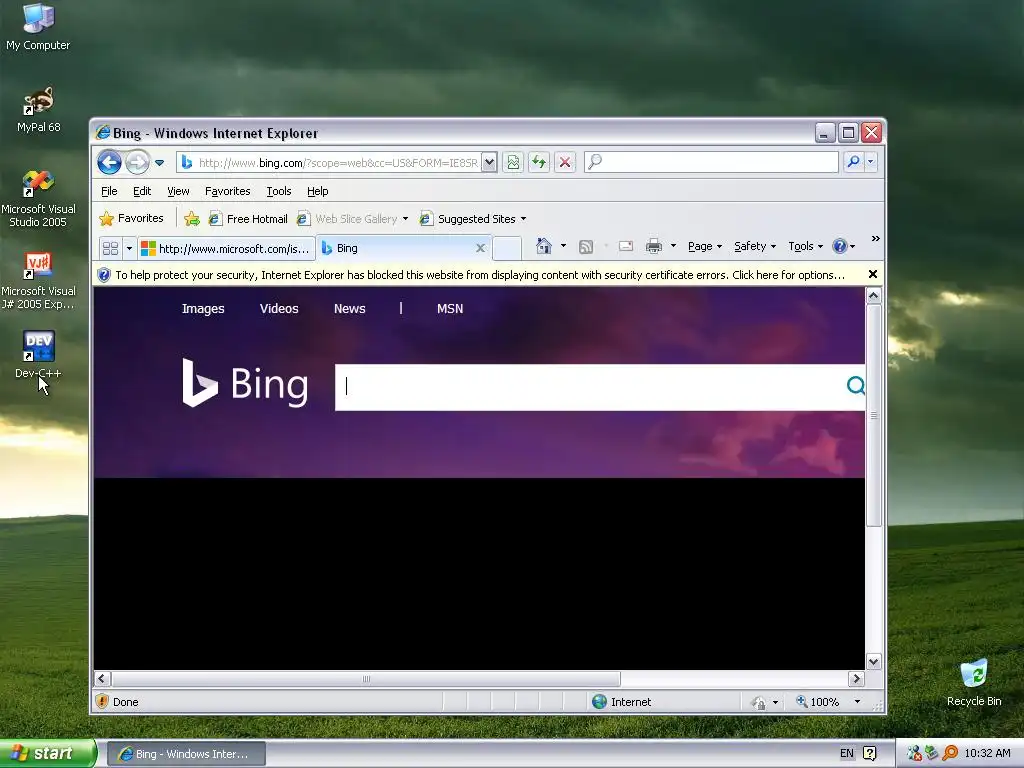1024x768 pixels.
Task: Select the MyPal 68 desktop icon
Action: tap(39, 110)
